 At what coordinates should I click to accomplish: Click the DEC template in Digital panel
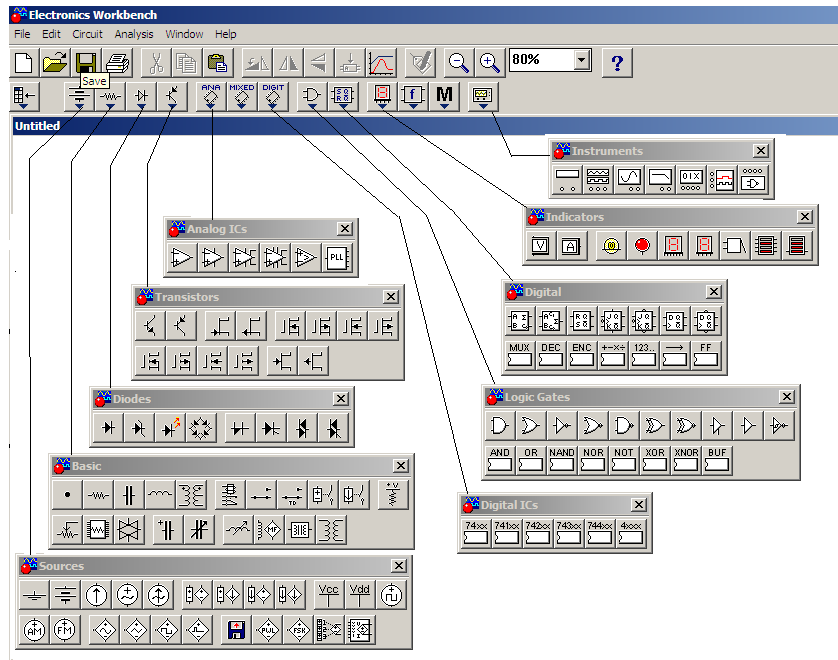click(x=550, y=355)
